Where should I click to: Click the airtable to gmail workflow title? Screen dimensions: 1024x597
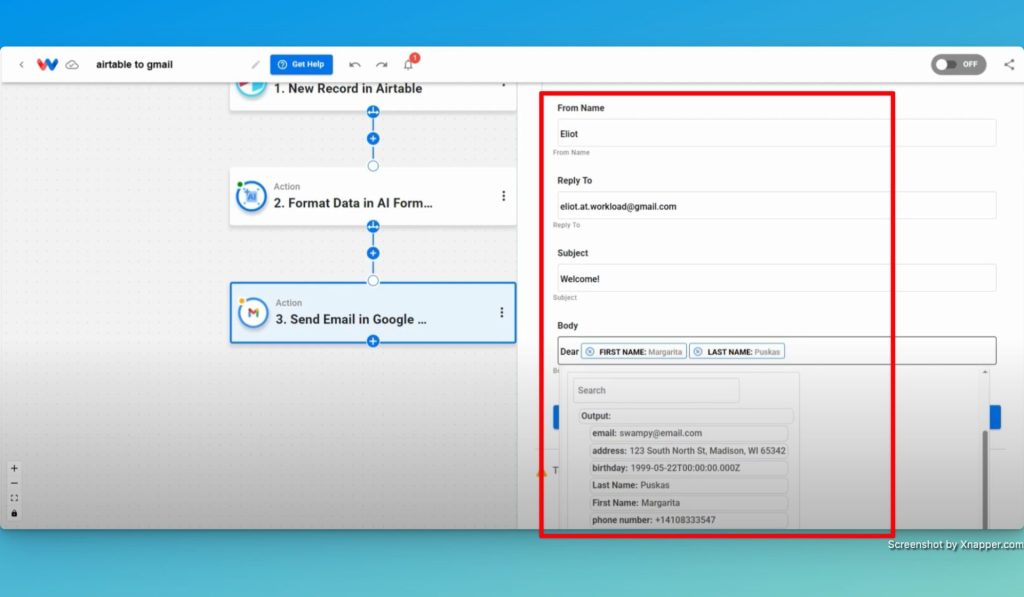[x=135, y=65]
